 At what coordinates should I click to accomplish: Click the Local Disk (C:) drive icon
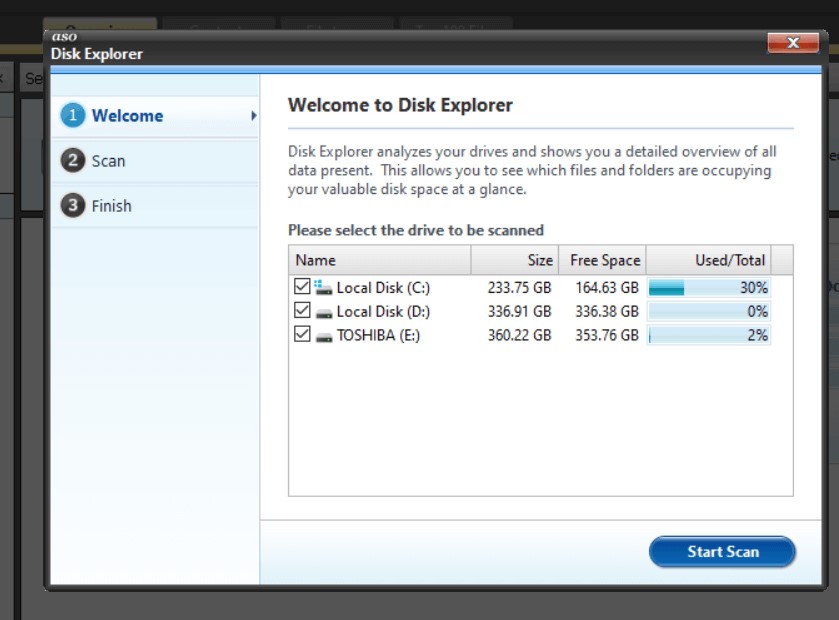point(325,287)
